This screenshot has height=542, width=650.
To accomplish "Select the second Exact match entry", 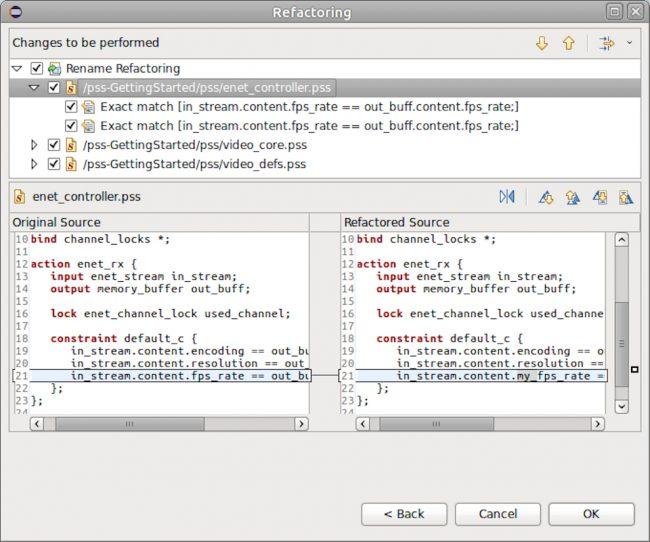I will (309, 126).
